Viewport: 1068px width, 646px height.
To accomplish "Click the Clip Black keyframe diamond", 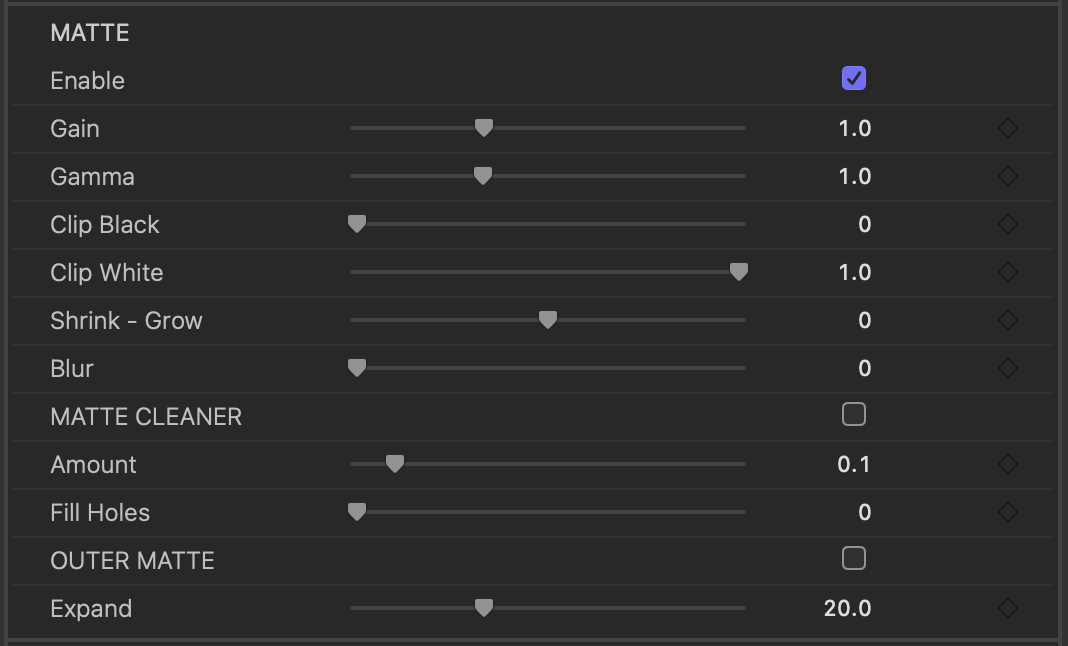I will click(x=1007, y=224).
